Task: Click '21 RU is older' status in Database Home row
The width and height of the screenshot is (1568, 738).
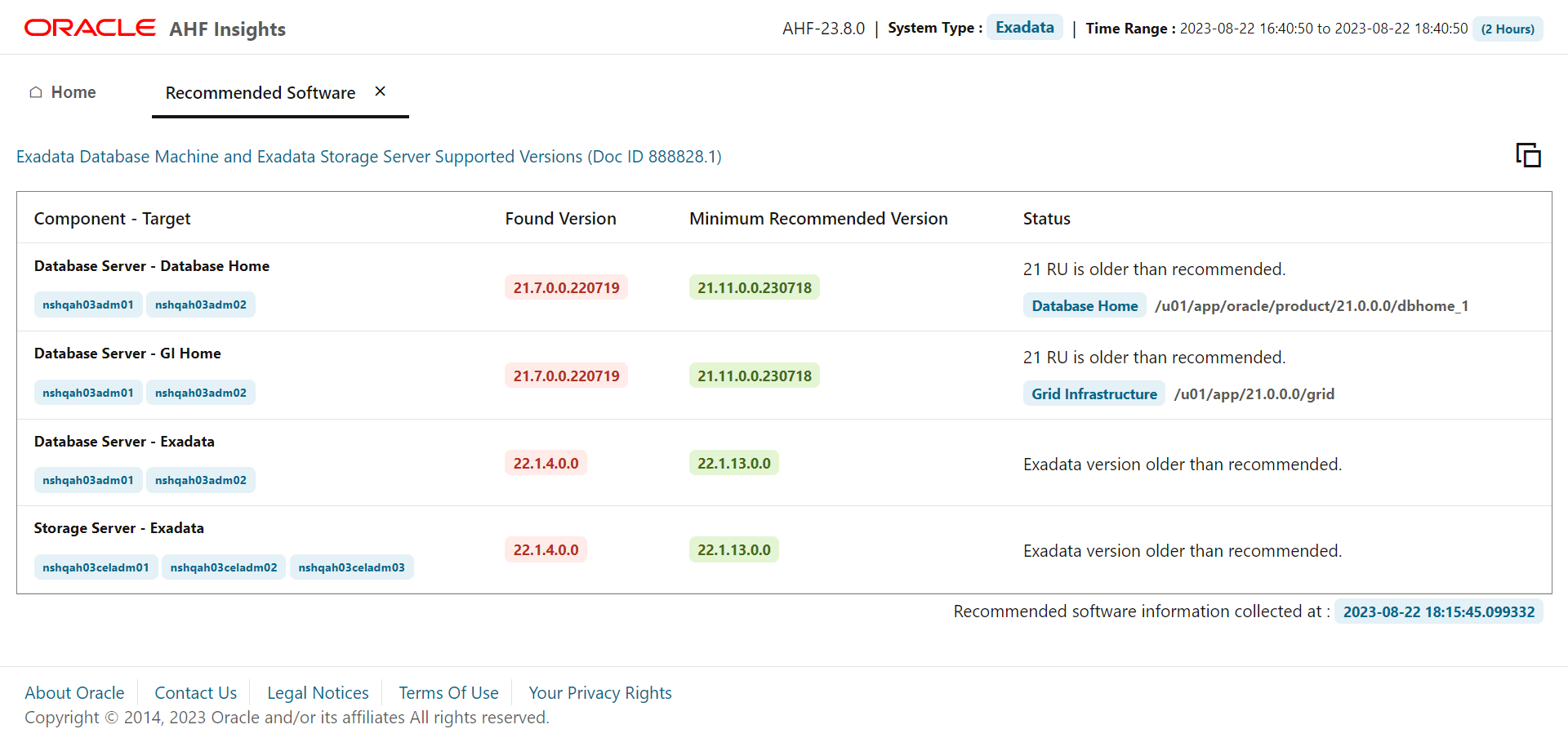Action: (x=1154, y=269)
